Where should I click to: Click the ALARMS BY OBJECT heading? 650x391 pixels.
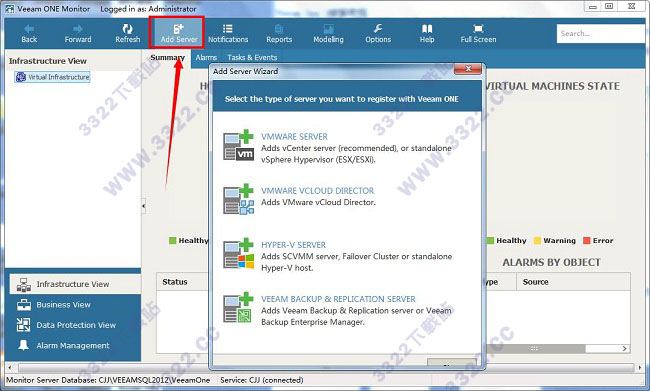point(551,262)
